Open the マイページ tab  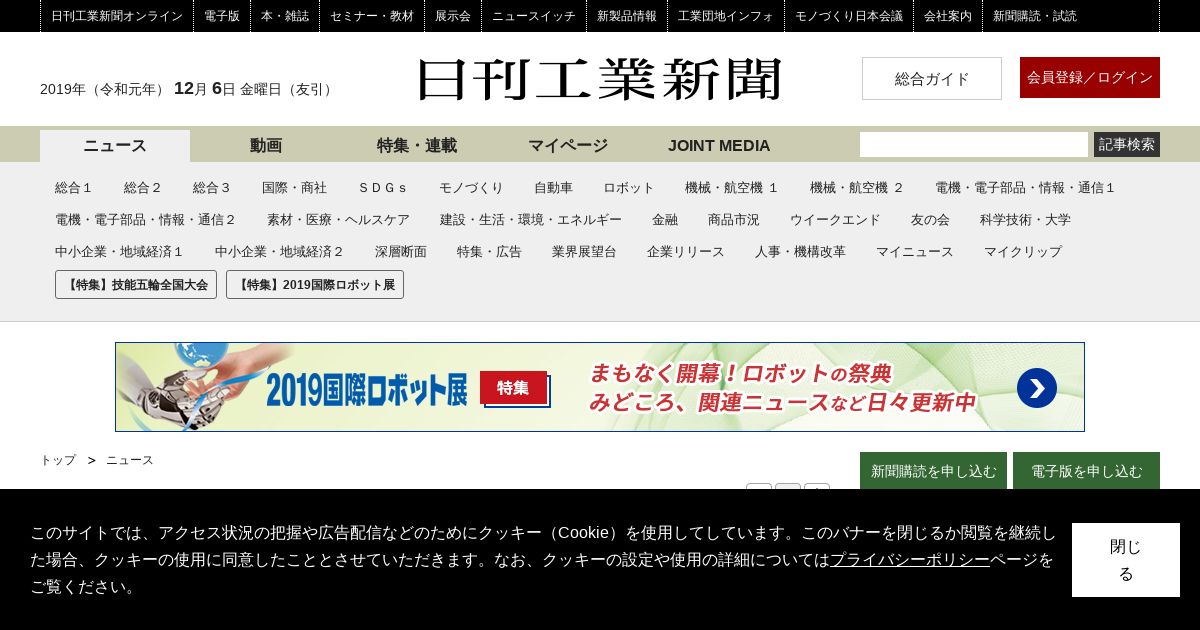568,146
